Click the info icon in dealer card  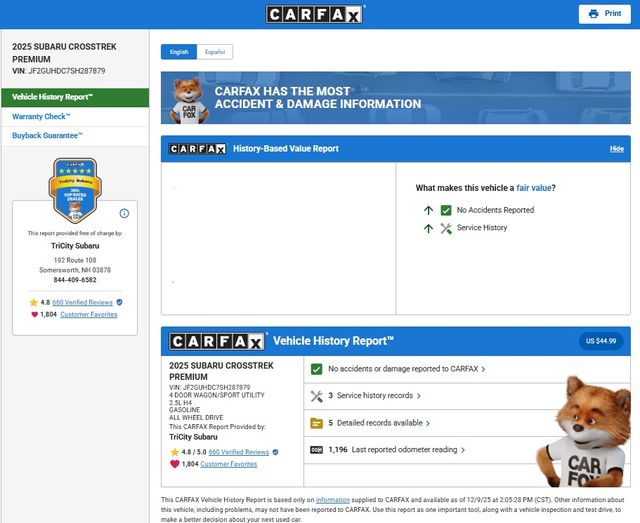click(x=124, y=213)
